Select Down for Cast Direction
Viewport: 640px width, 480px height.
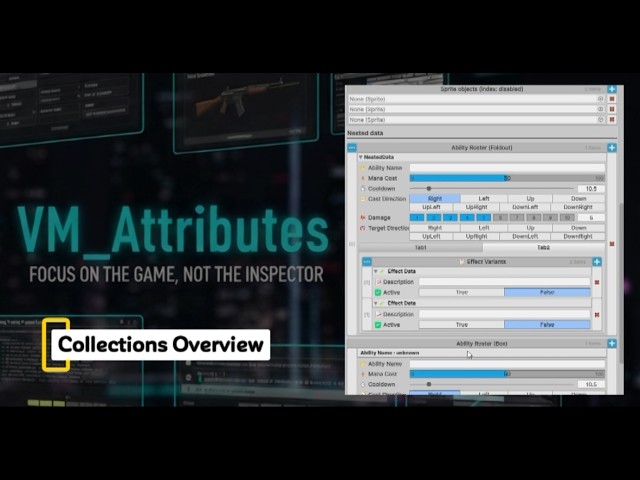[x=579, y=198]
